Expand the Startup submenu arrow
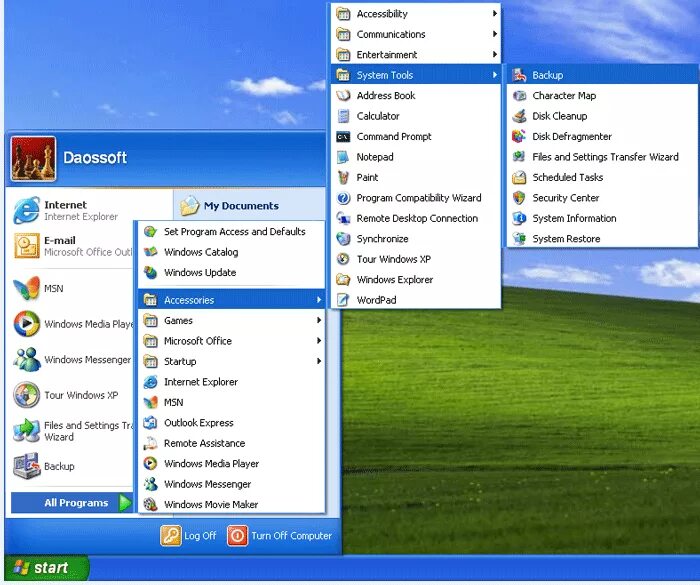This screenshot has height=585, width=700. point(319,361)
